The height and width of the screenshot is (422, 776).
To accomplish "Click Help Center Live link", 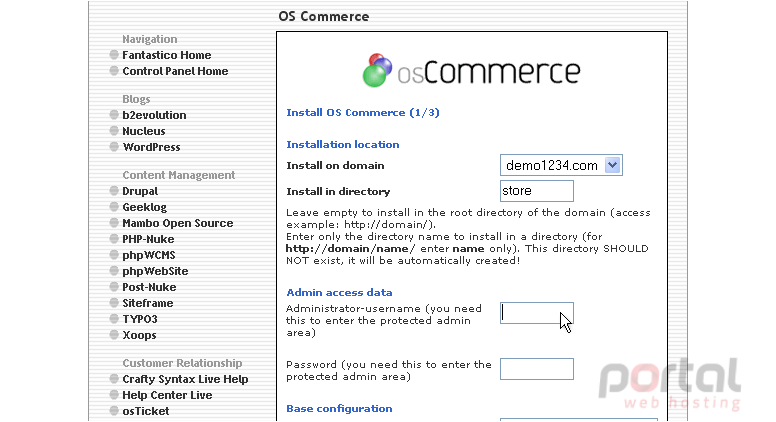I will tap(167, 395).
